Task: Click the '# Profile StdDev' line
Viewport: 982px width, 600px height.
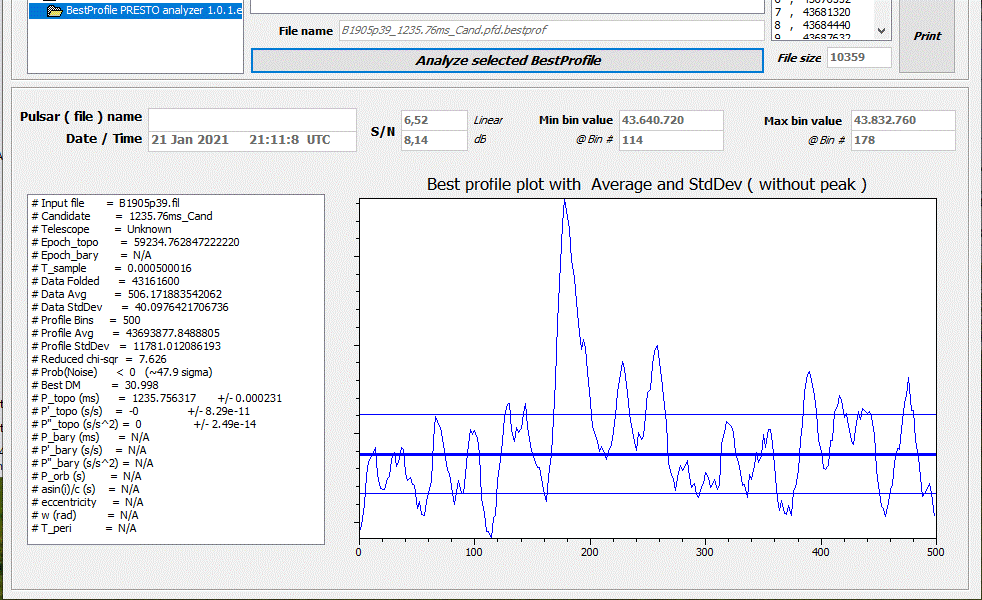Action: (126, 346)
